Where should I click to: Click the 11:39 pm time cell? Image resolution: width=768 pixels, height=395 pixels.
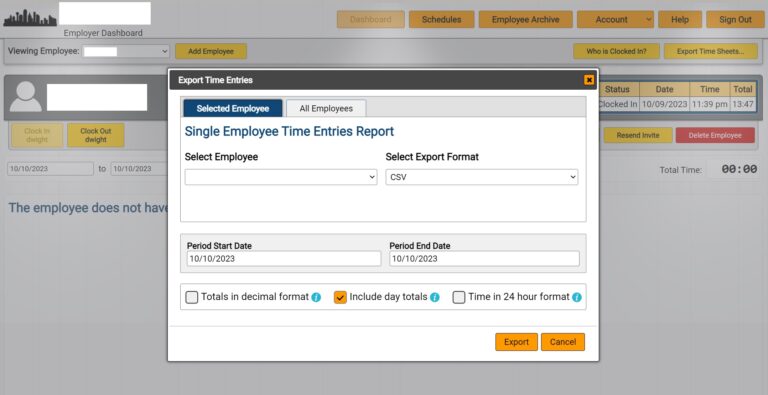point(709,104)
